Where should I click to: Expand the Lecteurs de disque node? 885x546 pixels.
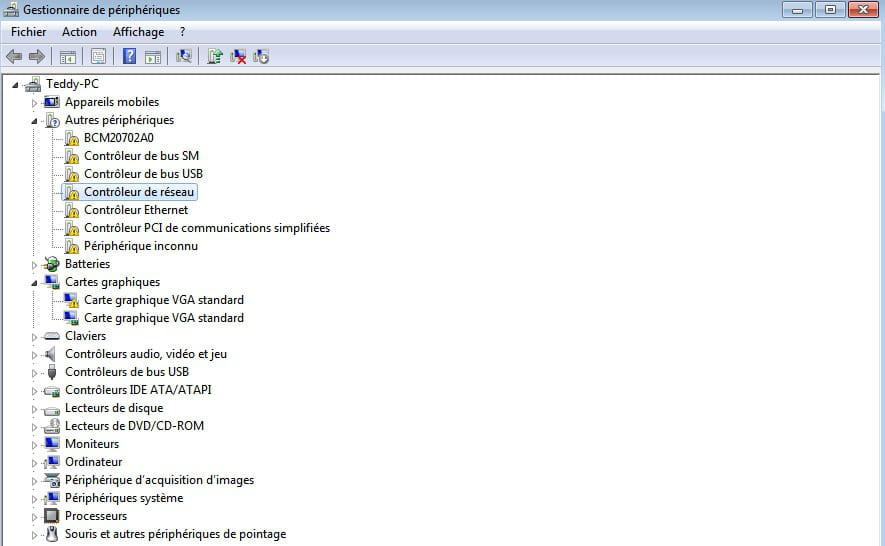pos(34,409)
